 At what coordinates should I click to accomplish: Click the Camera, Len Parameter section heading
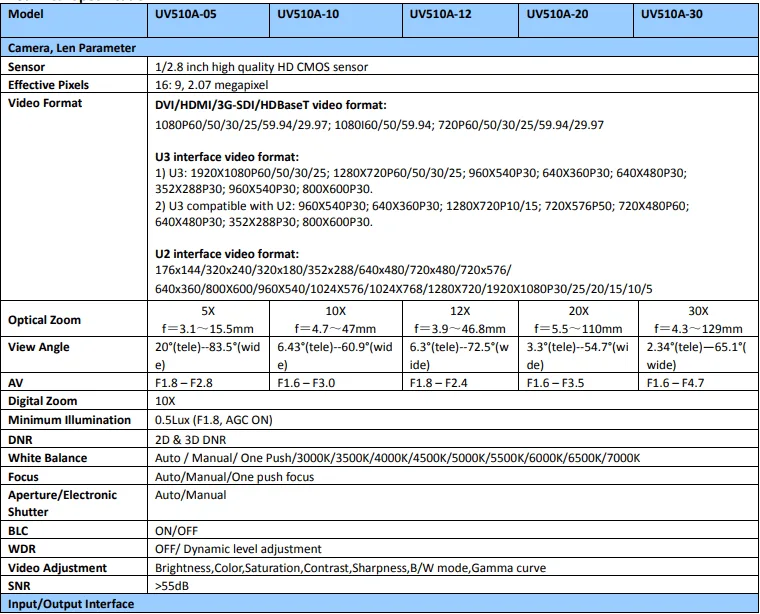pyautogui.click(x=72, y=47)
